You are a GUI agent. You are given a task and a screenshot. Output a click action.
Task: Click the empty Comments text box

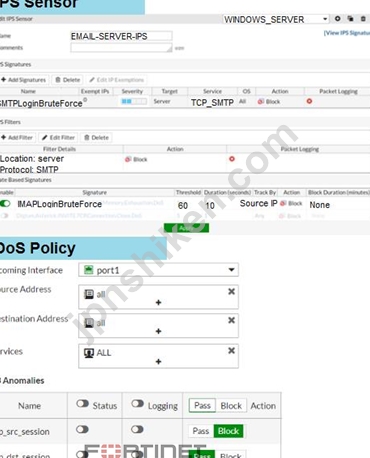pyautogui.click(x=121, y=48)
